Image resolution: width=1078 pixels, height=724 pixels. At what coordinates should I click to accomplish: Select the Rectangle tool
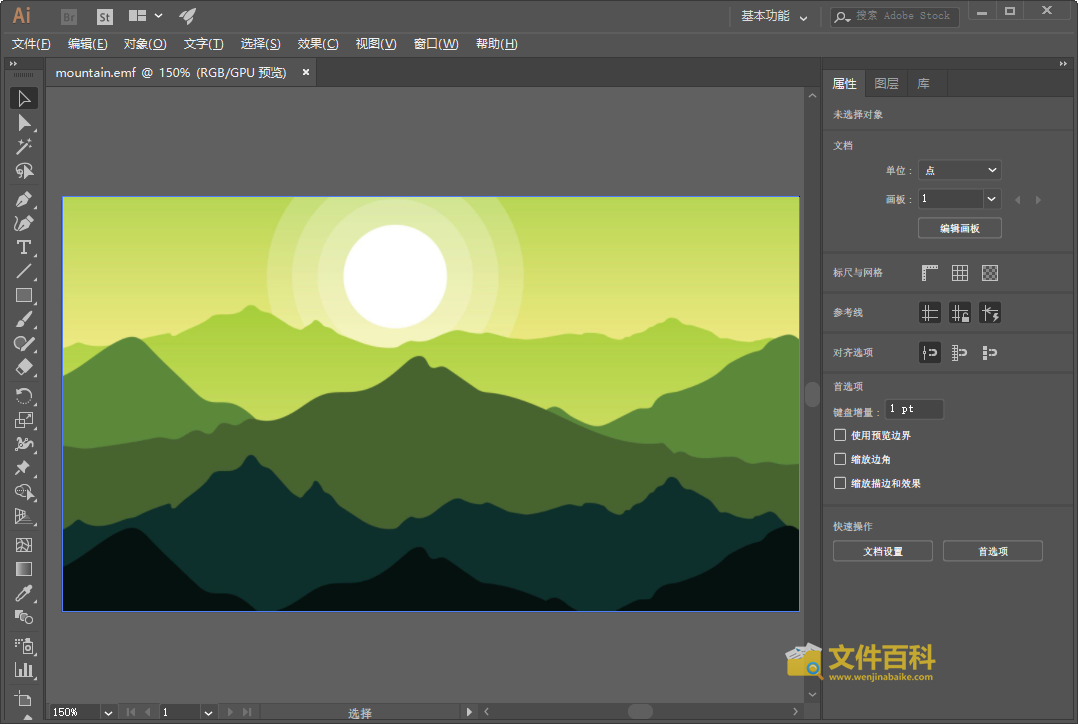[24, 296]
